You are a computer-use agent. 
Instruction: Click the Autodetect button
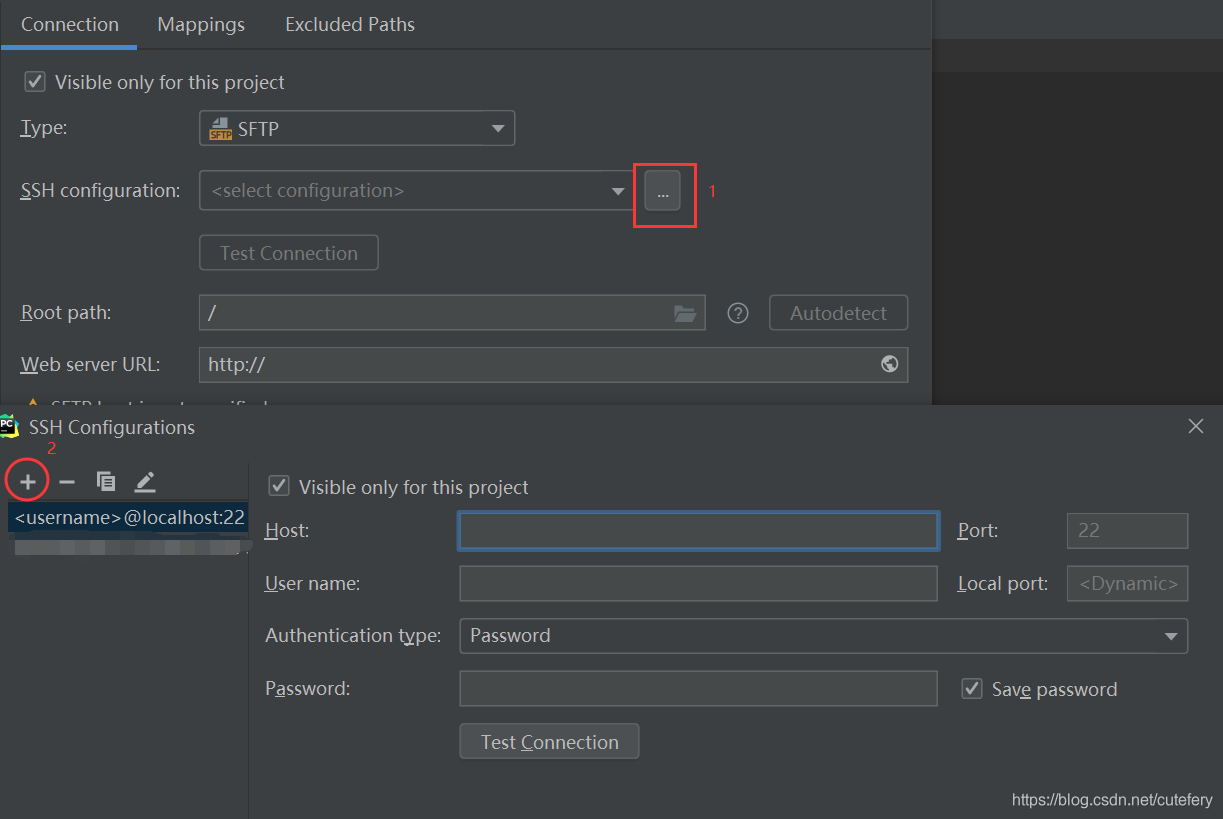(838, 313)
